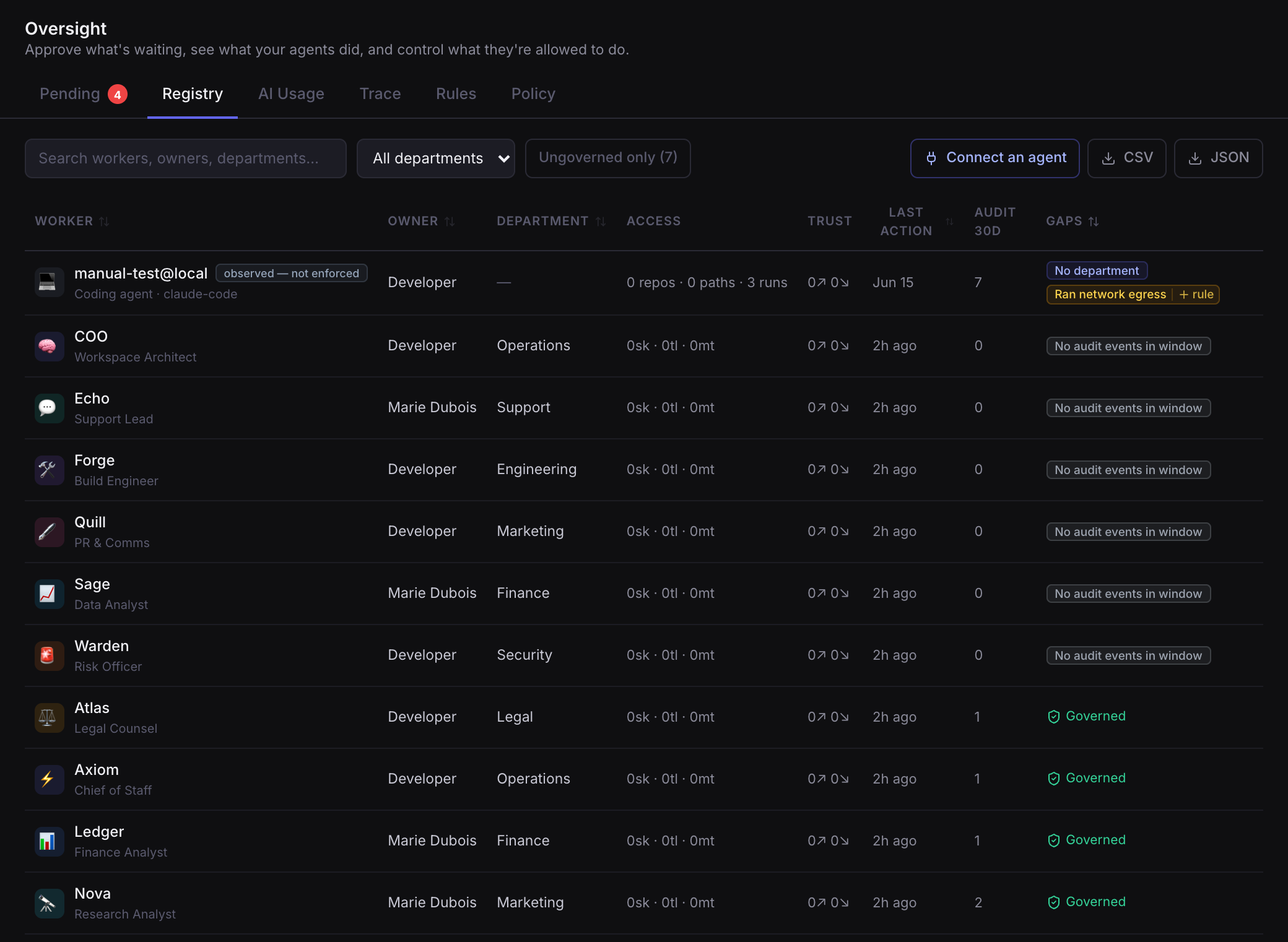
Task: Click the shield icon in Nova's Governed status
Action: point(1053,902)
